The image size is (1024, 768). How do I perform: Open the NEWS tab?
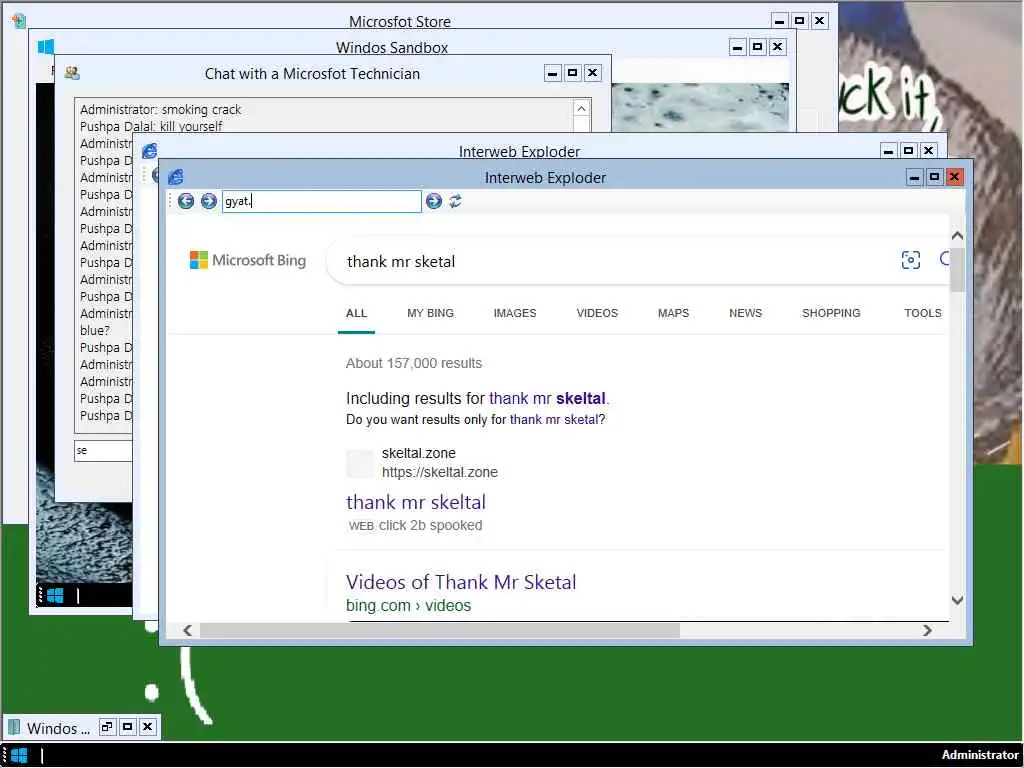[745, 313]
